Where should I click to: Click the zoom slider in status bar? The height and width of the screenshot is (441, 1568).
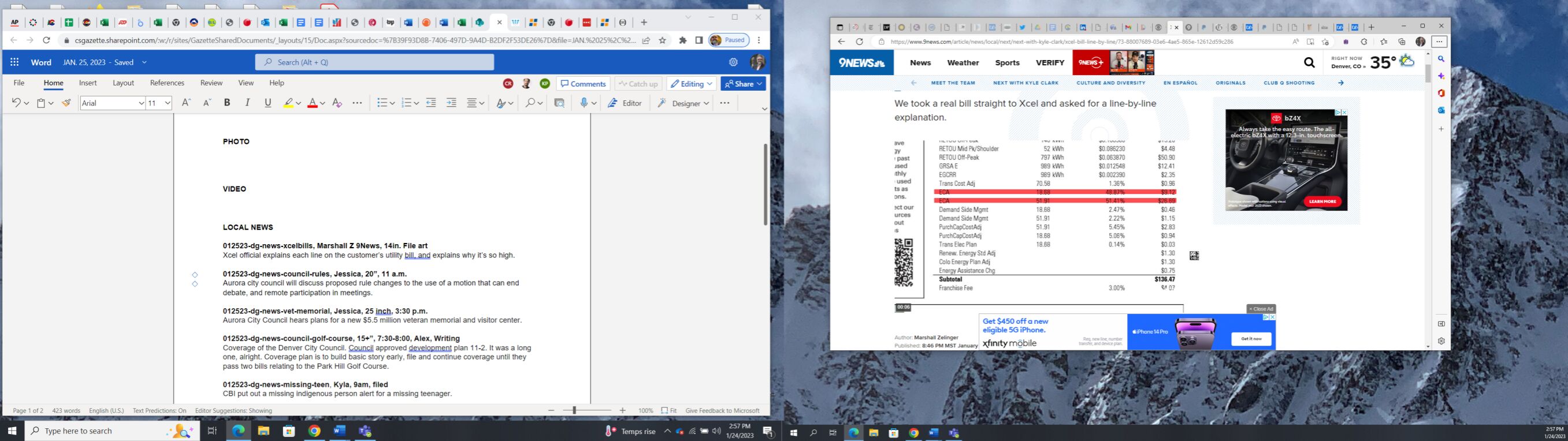(x=574, y=410)
